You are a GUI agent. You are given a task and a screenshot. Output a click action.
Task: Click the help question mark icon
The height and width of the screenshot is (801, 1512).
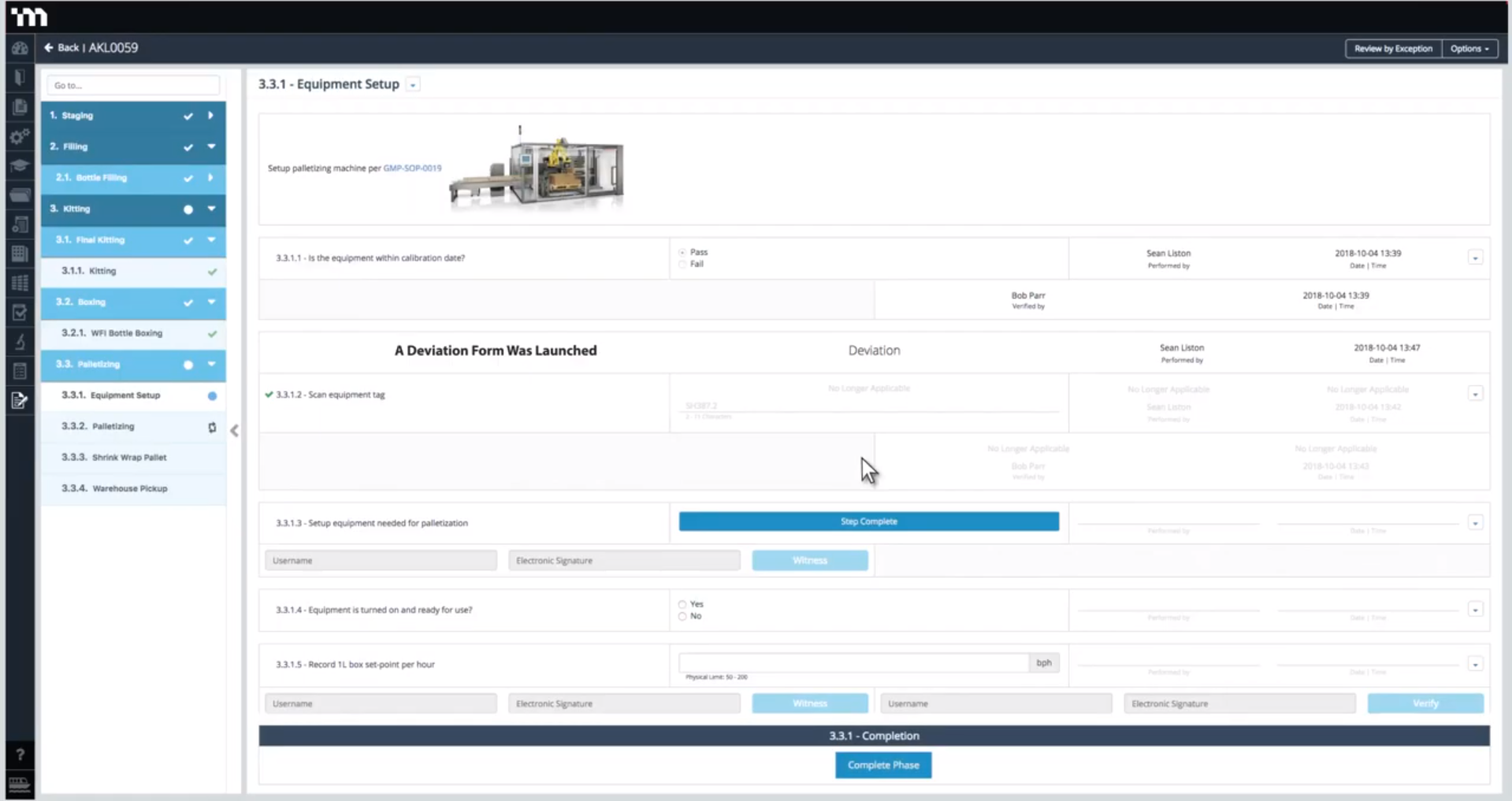coord(20,754)
